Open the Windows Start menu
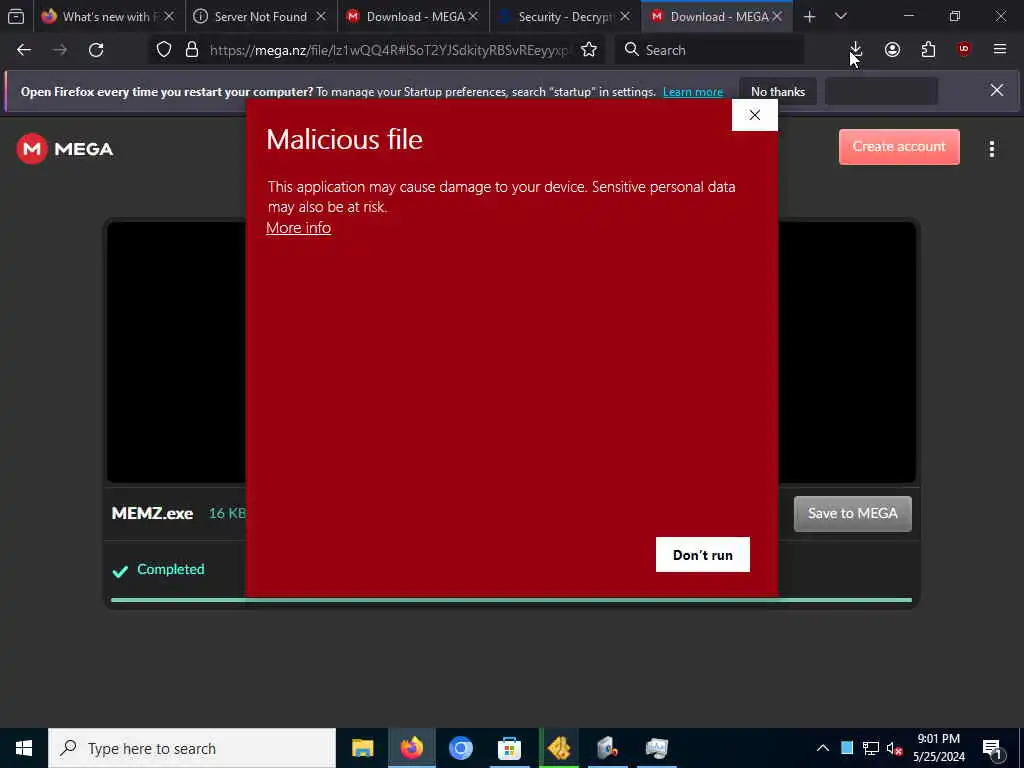Viewport: 1024px width, 768px height. (x=24, y=748)
